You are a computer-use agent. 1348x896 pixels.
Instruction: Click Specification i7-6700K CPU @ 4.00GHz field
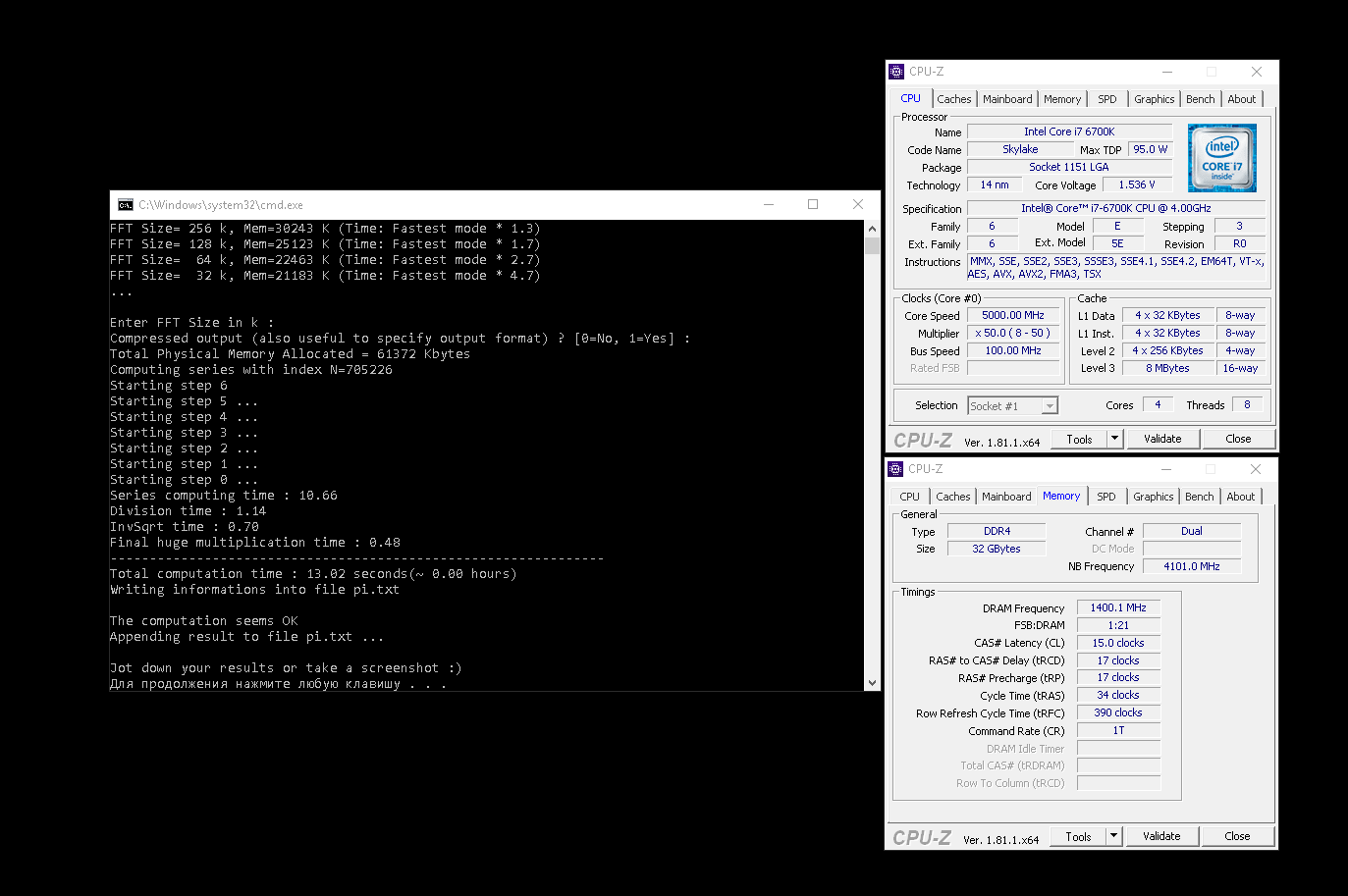point(1116,208)
